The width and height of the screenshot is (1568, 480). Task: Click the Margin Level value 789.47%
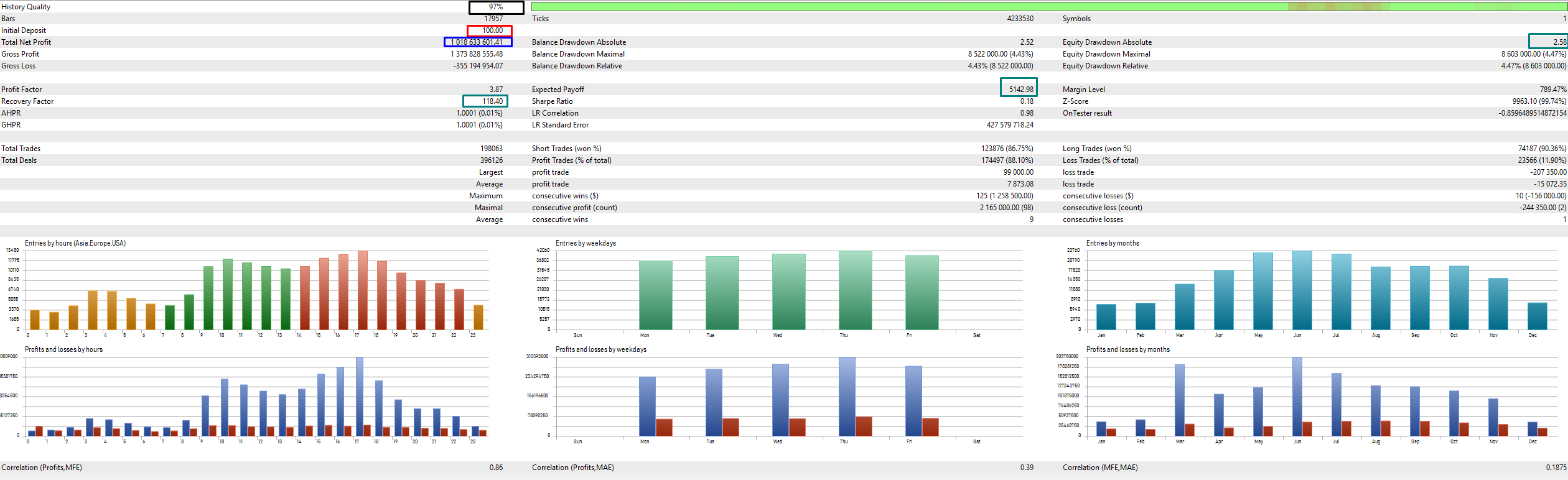1553,90
